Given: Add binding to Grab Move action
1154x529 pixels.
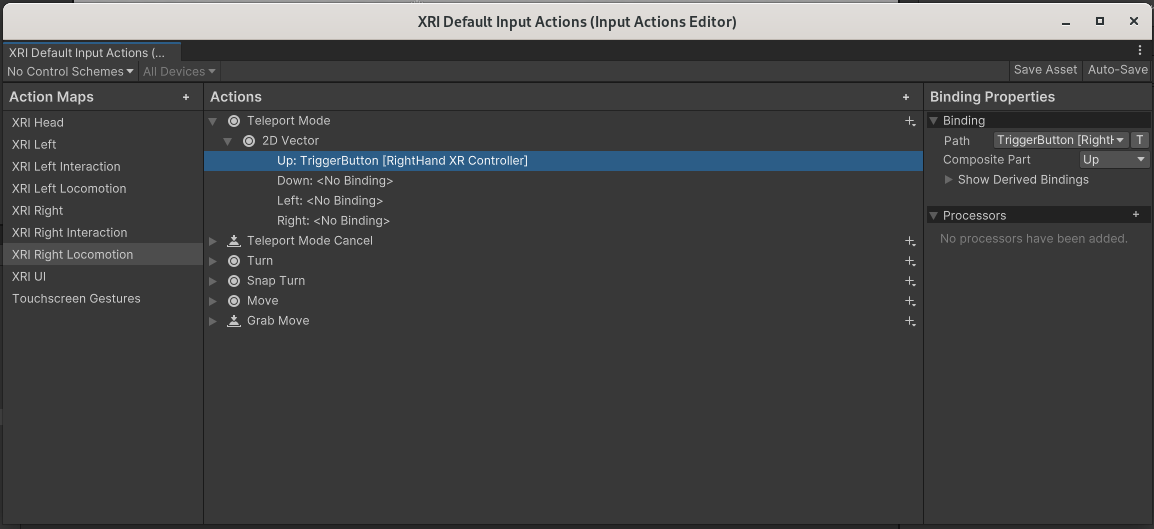Looking at the screenshot, I should tap(910, 321).
